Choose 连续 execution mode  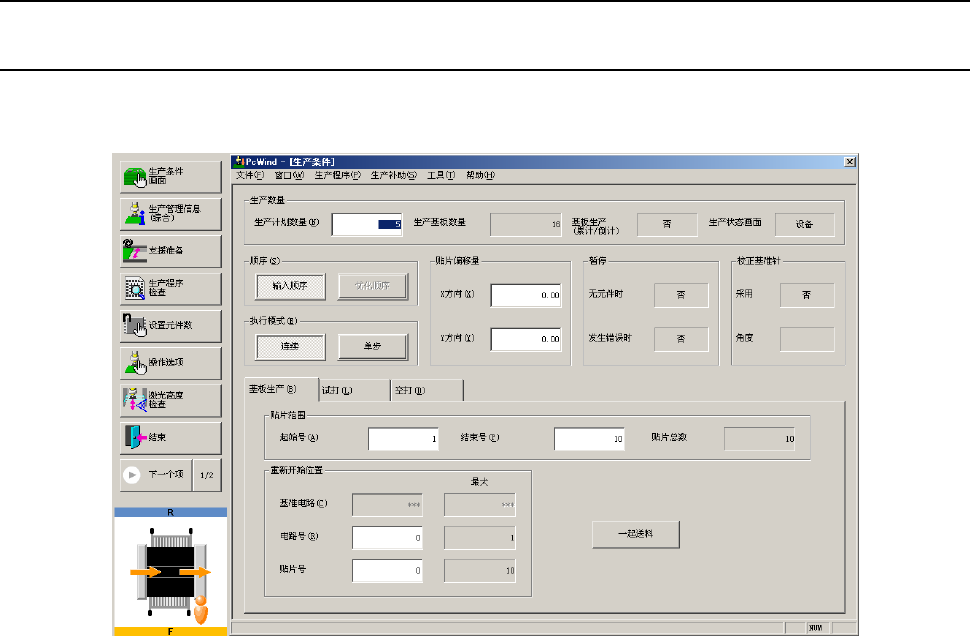pyautogui.click(x=290, y=346)
